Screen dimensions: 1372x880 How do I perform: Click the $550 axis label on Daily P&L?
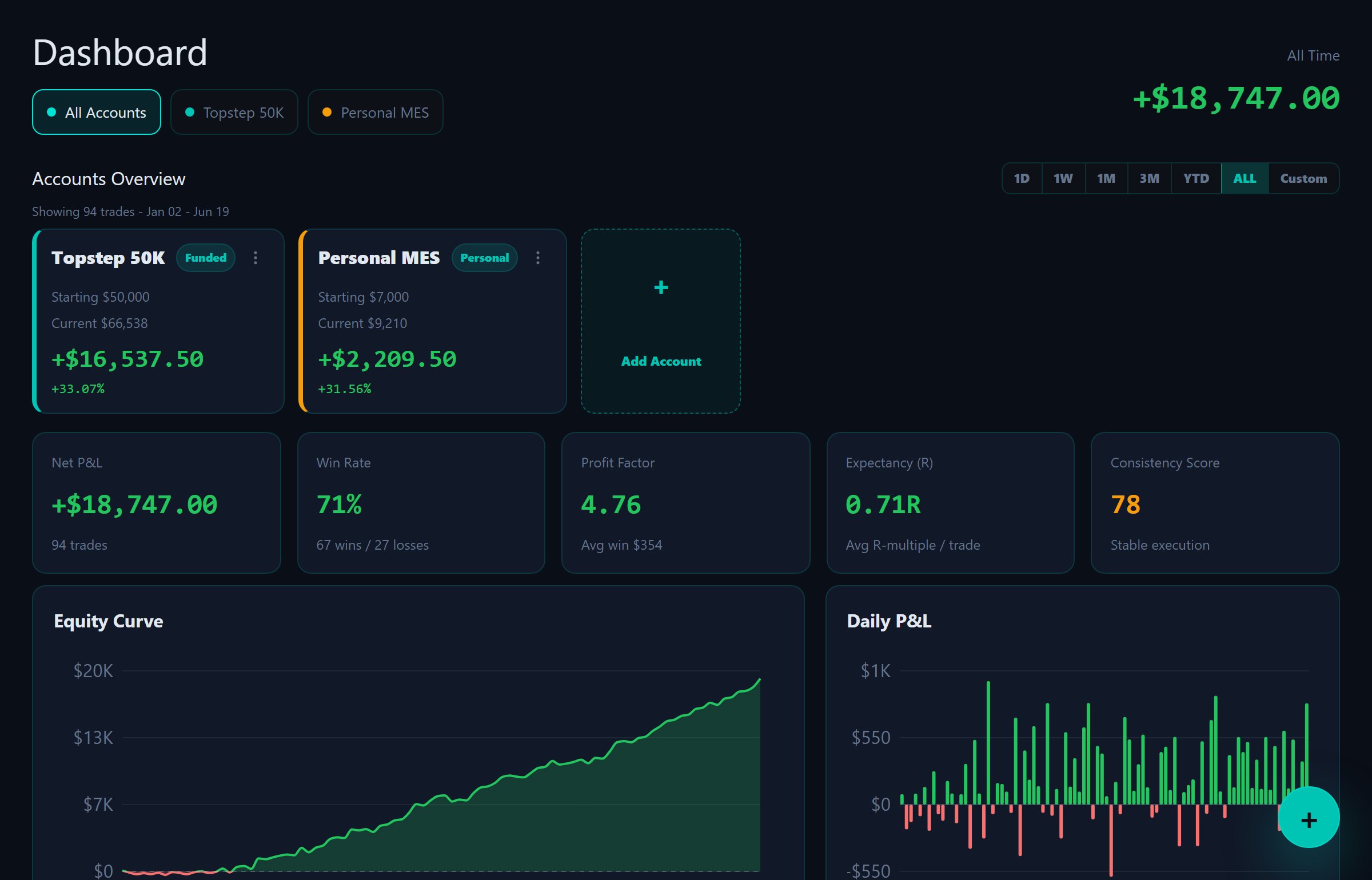pyautogui.click(x=871, y=738)
